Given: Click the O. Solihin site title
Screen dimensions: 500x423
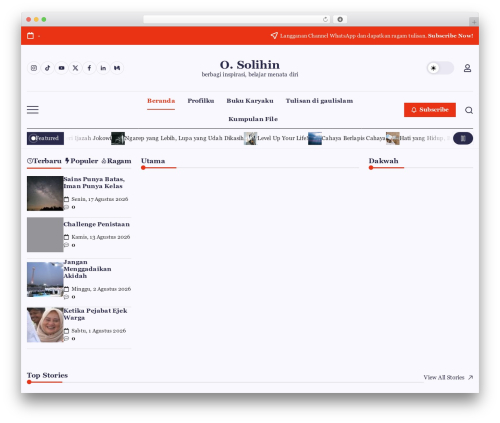Looking at the screenshot, I should click(250, 65).
